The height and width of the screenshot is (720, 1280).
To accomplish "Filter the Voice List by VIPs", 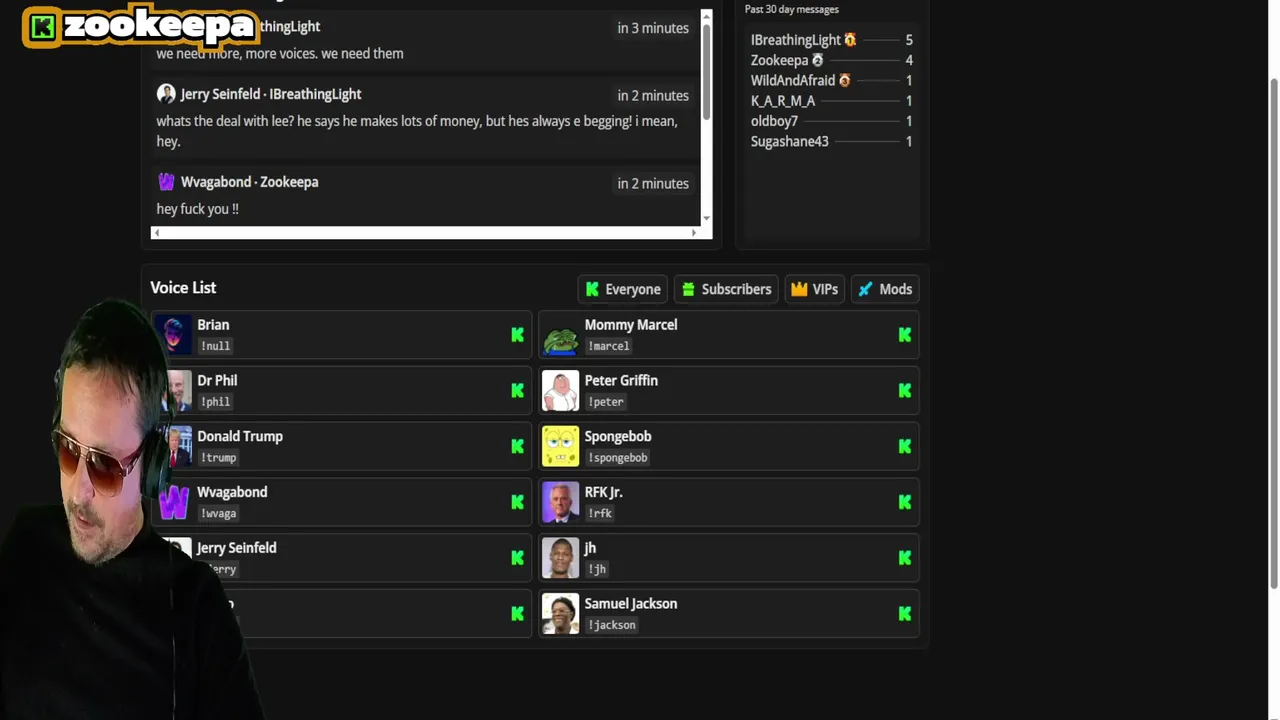I will (x=815, y=289).
